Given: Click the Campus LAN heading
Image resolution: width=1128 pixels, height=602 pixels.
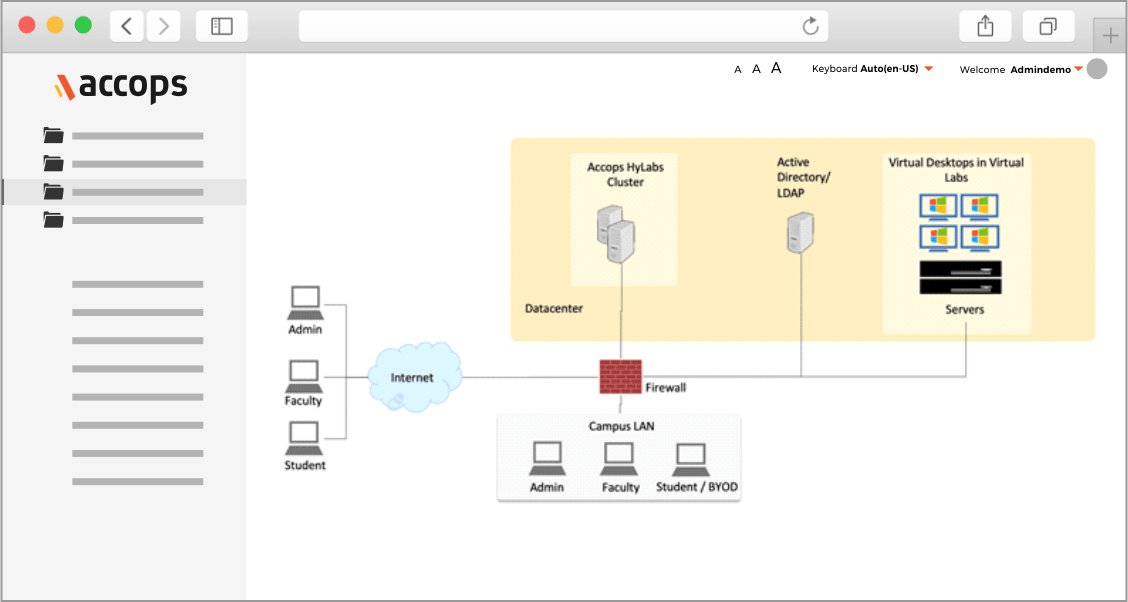Looking at the screenshot, I should tap(622, 426).
